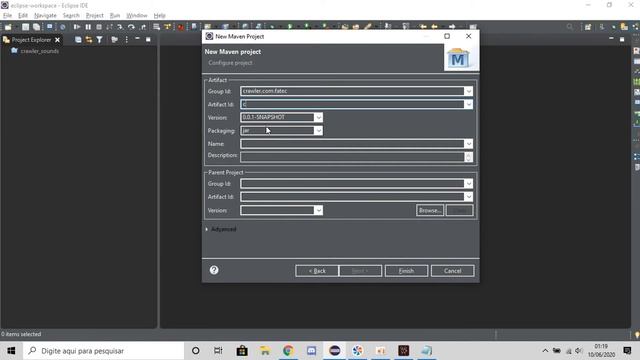Click the Resume debug icon

(77, 27)
